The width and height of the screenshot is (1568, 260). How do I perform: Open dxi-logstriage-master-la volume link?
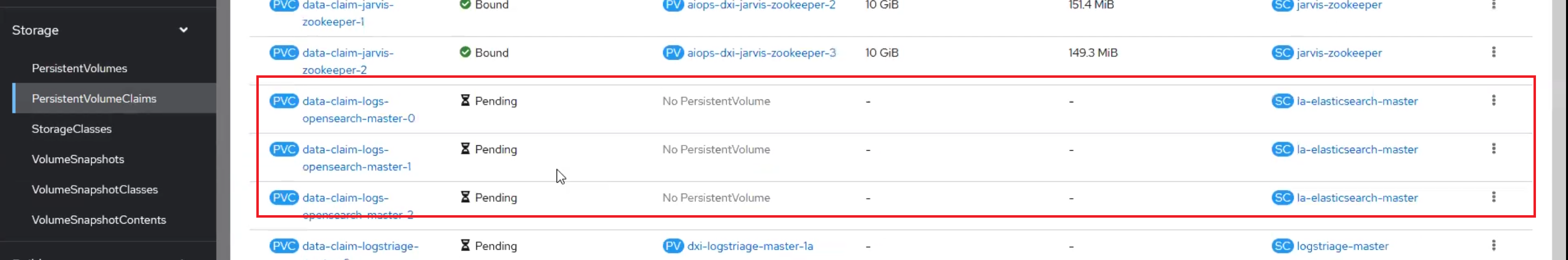[750, 246]
